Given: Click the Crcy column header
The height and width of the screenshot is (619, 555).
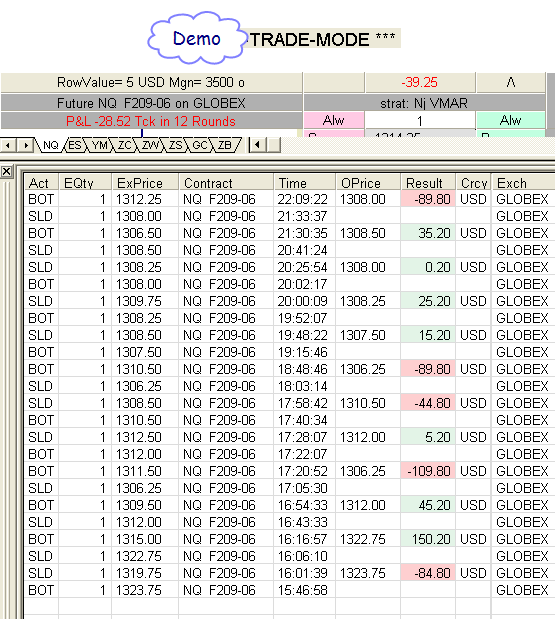Looking at the screenshot, I should click(x=474, y=183).
